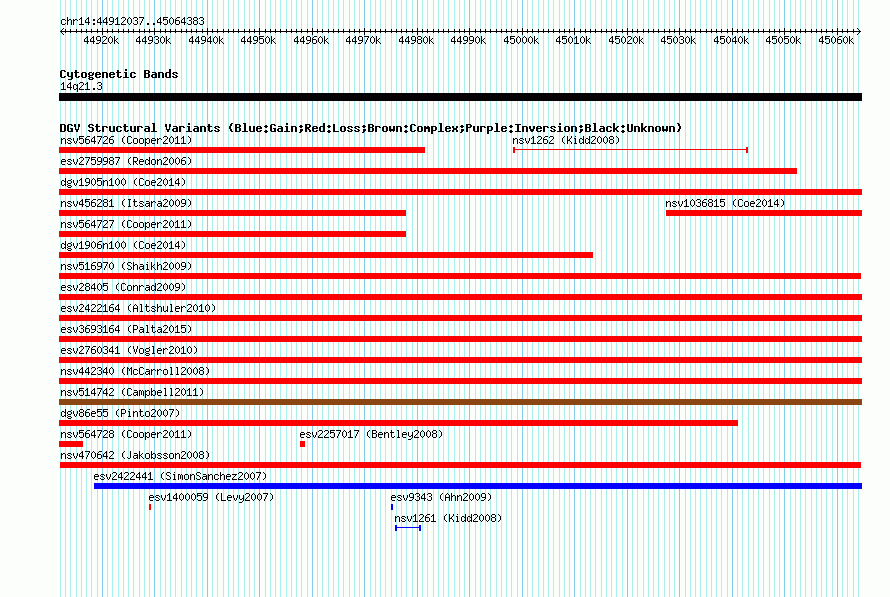This screenshot has height=597, width=890.
Task: Open esv2422441 (SimonSanchez2007) gain variant label
Action: click(x=180, y=476)
